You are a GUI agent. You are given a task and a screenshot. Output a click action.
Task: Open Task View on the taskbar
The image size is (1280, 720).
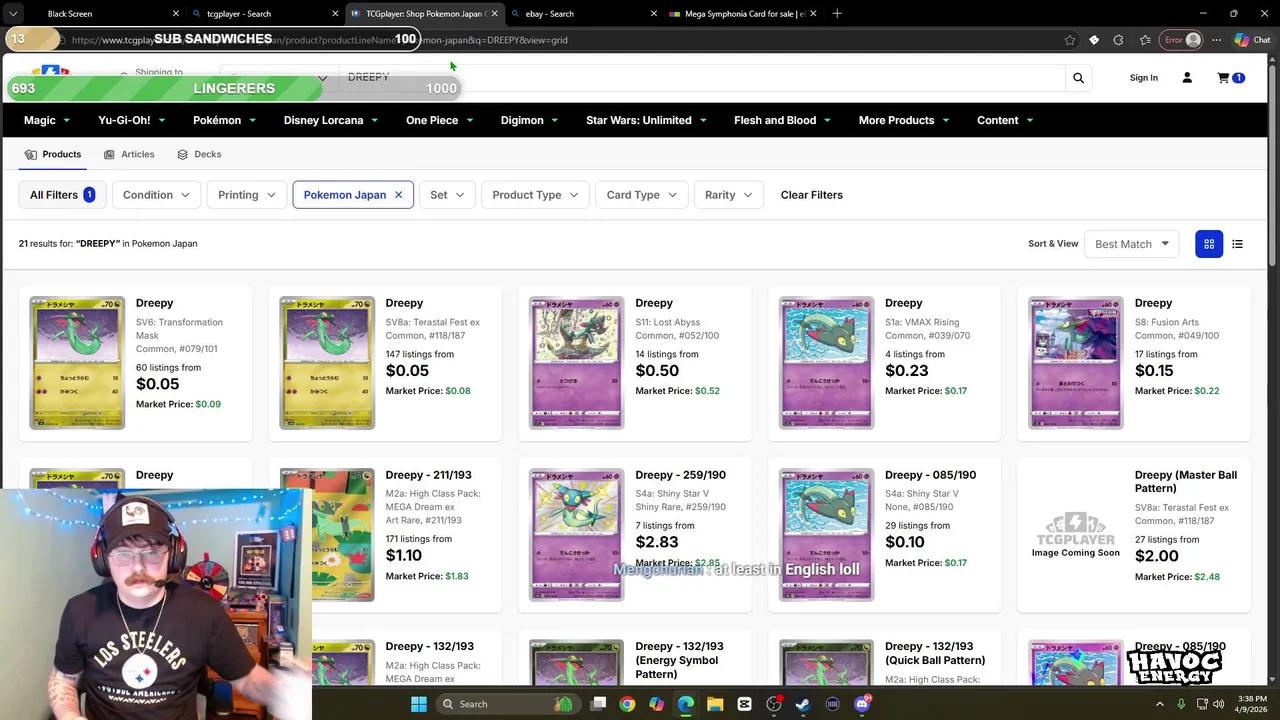(x=598, y=704)
